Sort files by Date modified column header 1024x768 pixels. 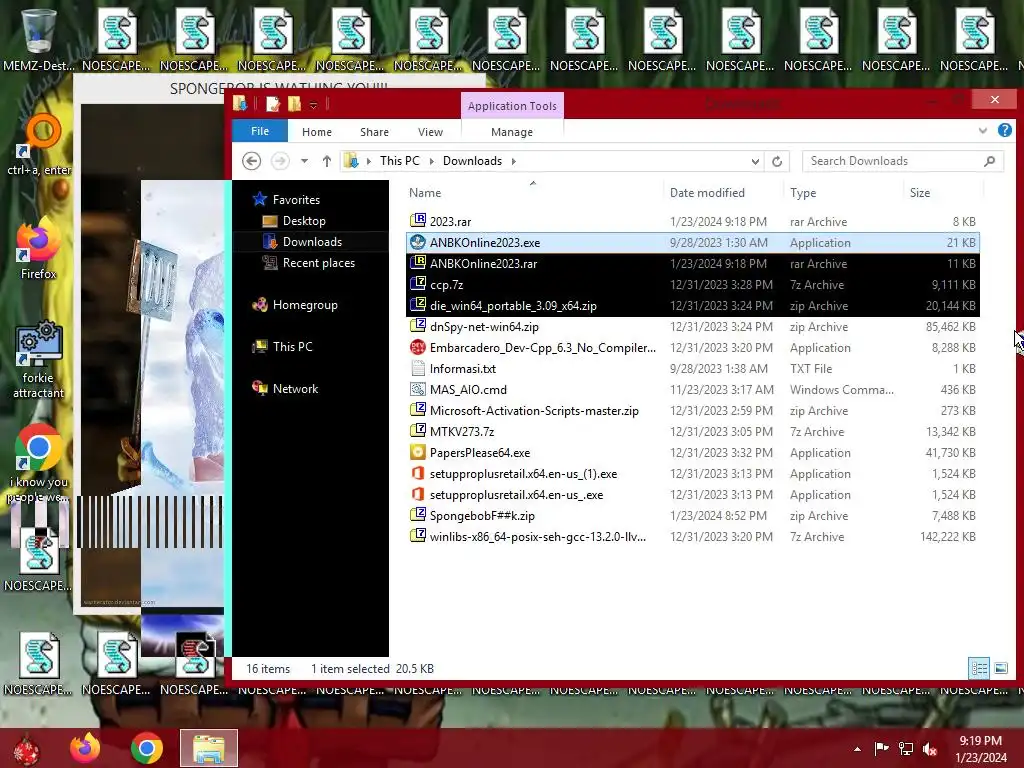click(707, 193)
